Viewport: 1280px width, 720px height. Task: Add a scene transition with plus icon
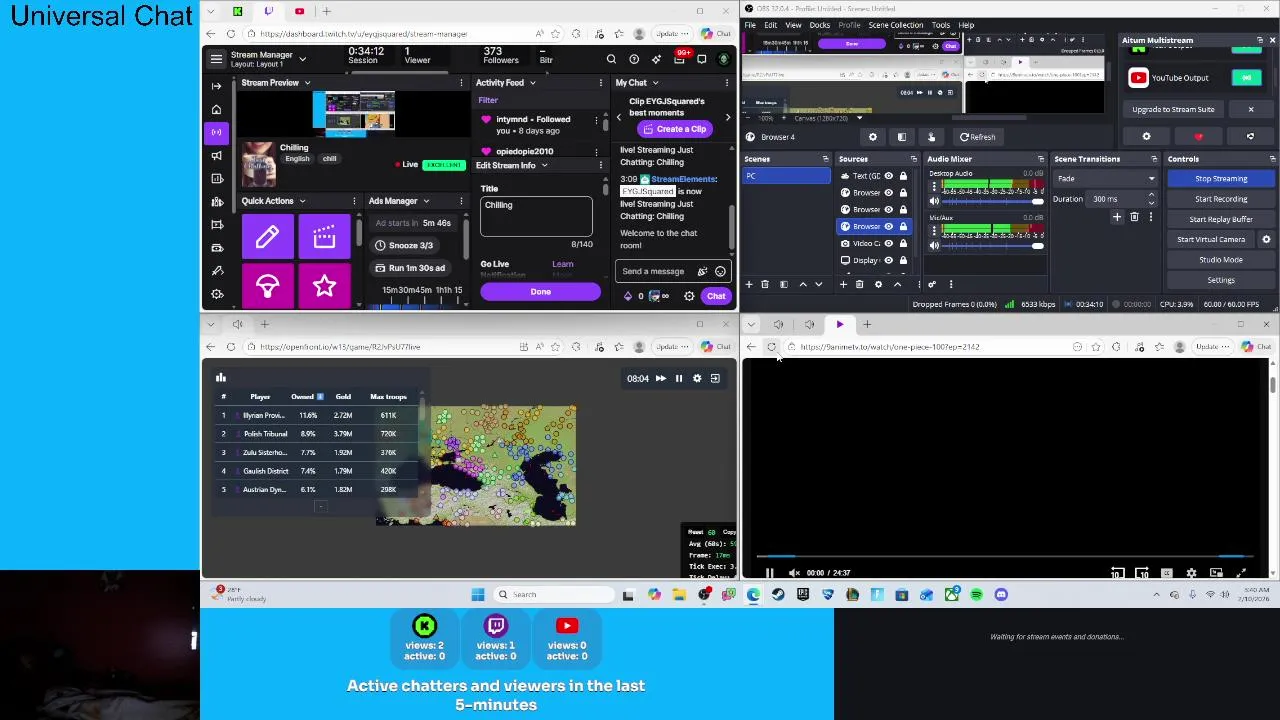tap(1117, 217)
